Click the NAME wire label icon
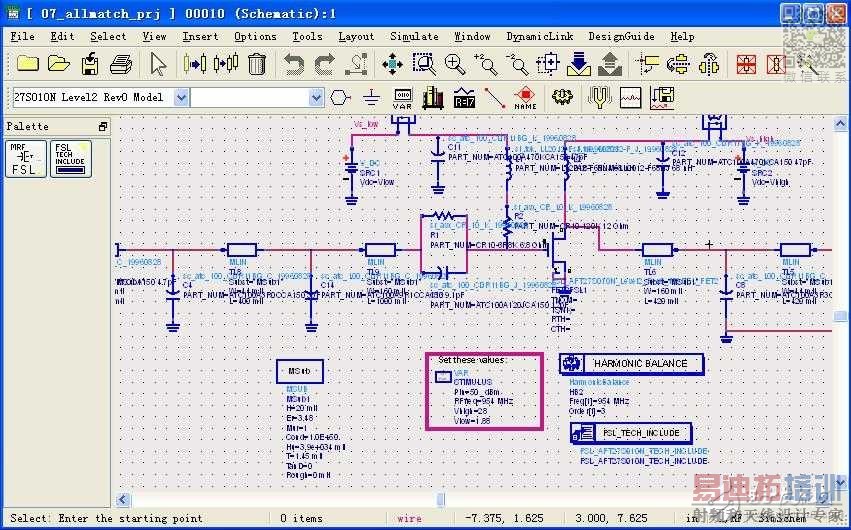 point(525,98)
